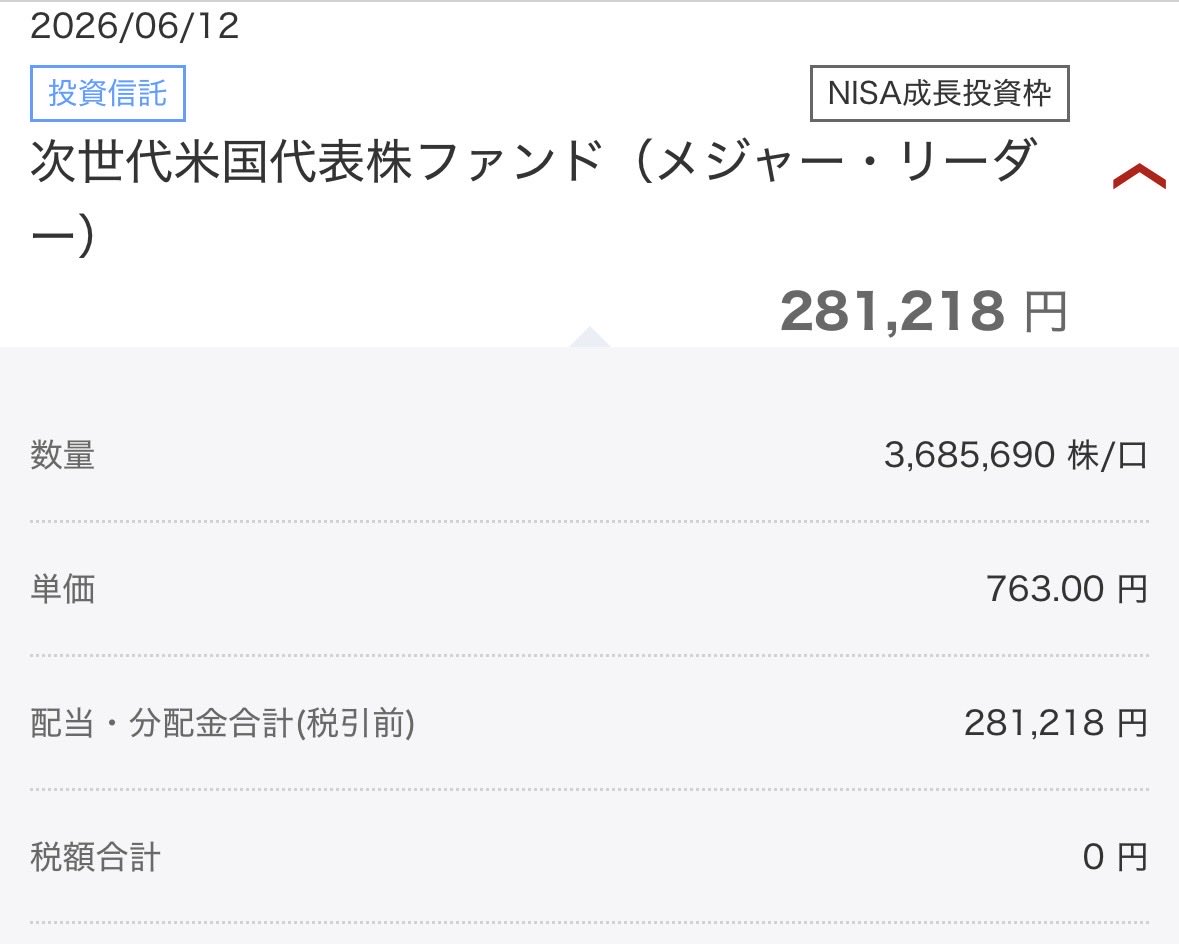Viewport: 1179px width, 944px height.
Task: Select the 配当・分配金合計(税引前) label
Action: (x=223, y=723)
